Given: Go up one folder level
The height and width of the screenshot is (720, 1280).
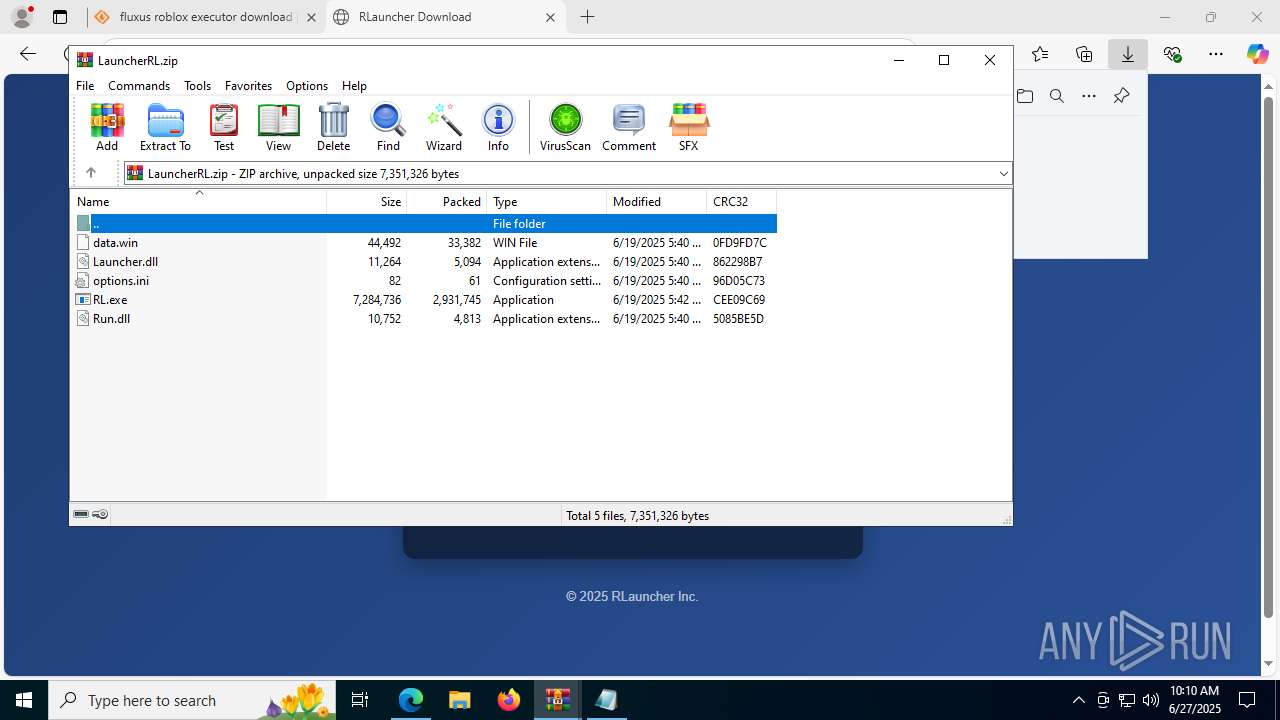Looking at the screenshot, I should [90, 173].
